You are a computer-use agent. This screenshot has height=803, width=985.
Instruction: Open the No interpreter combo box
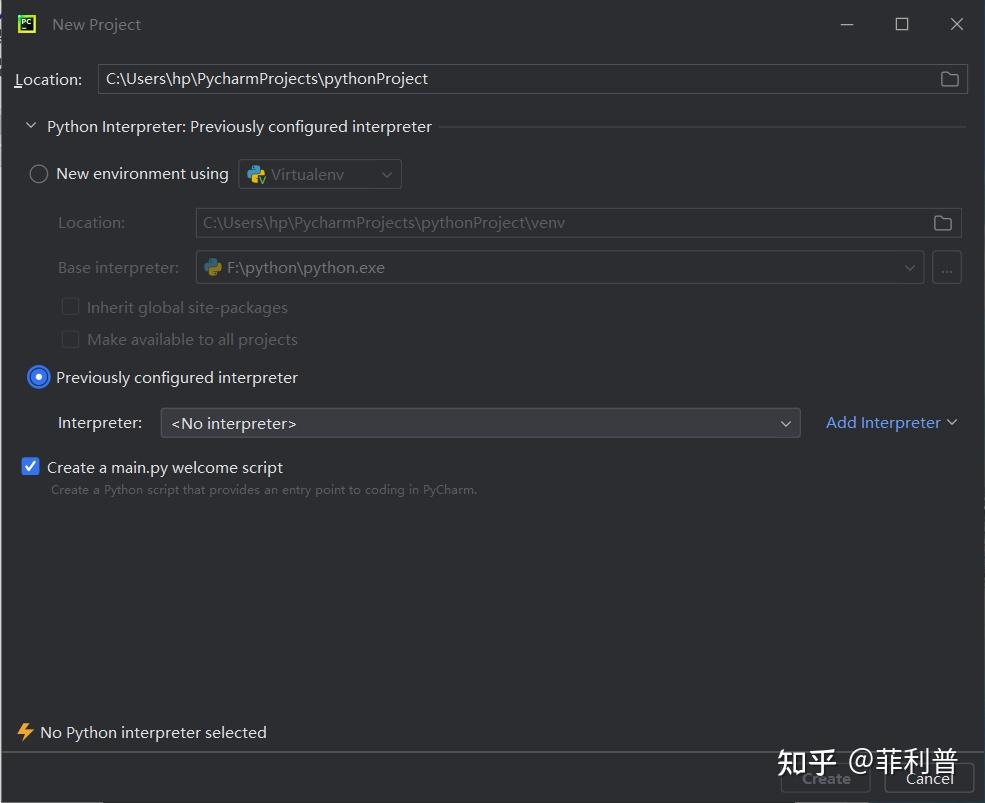point(481,423)
